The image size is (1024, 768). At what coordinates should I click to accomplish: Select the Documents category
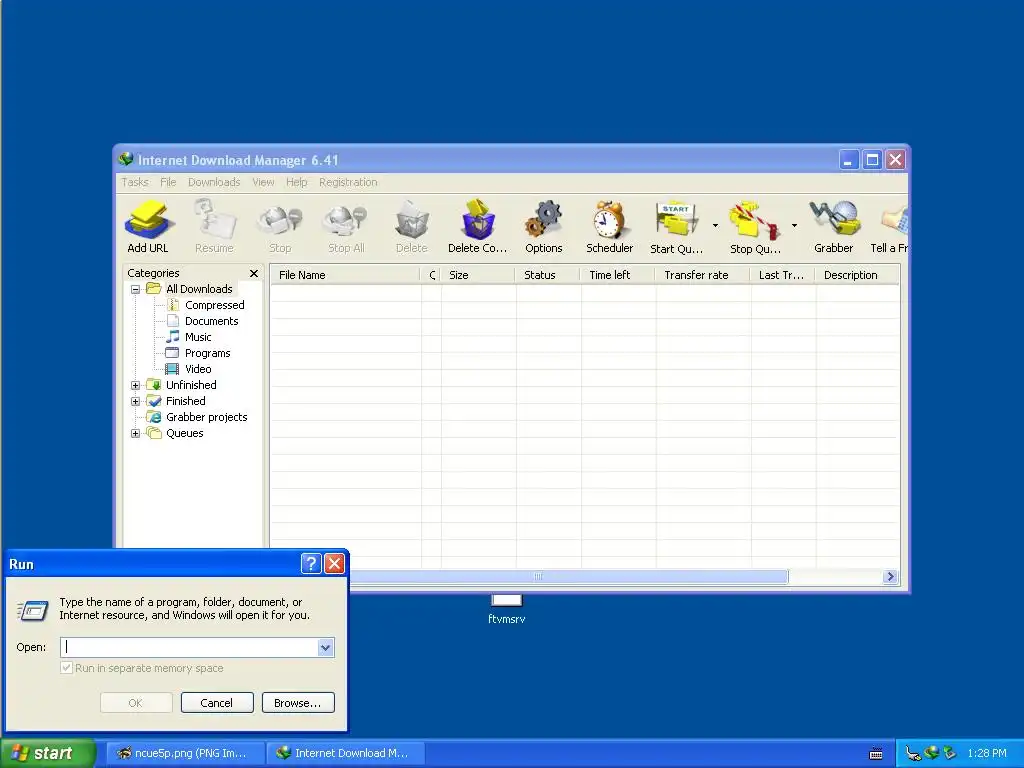tap(211, 321)
